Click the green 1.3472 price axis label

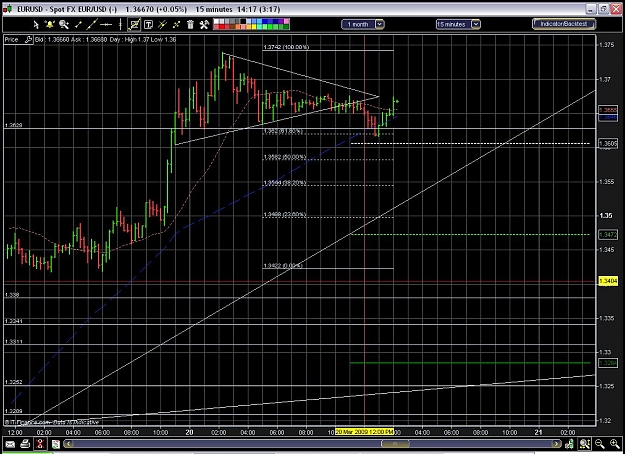(x=608, y=234)
